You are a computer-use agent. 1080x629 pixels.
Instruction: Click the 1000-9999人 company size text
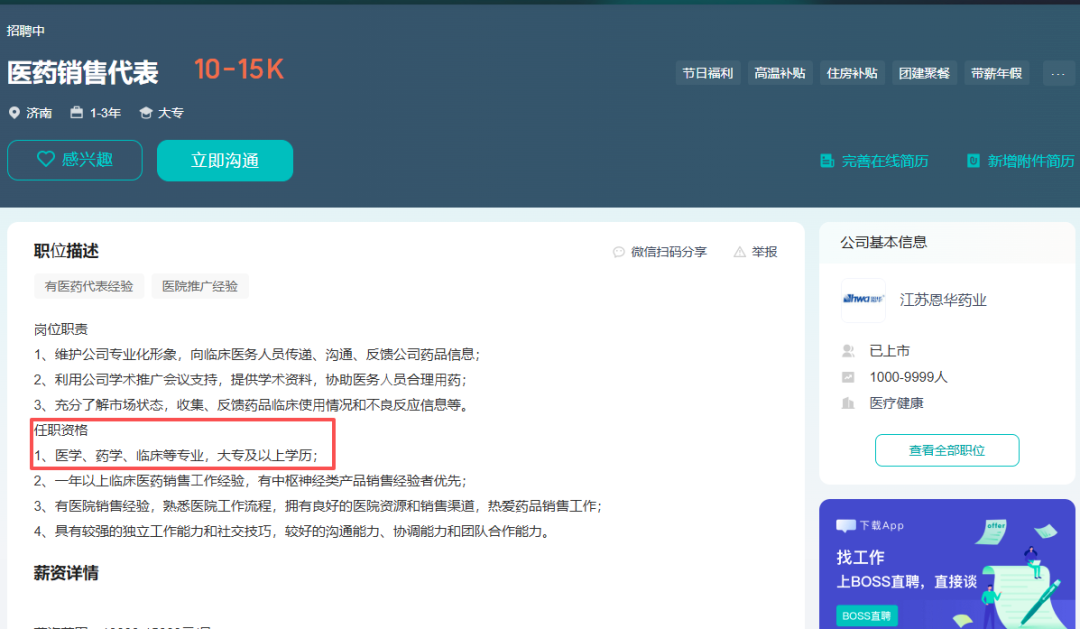coord(908,378)
